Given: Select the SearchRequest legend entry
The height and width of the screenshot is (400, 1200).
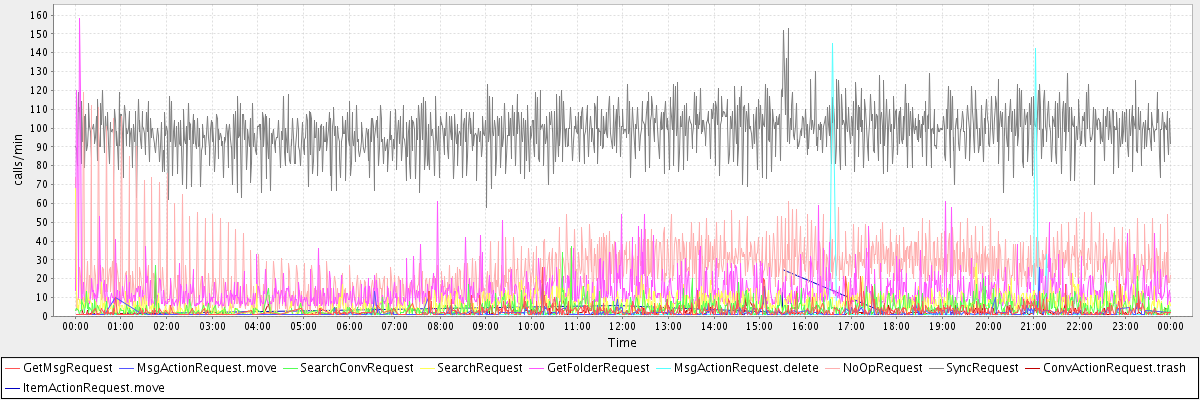Looking at the screenshot, I should [x=479, y=368].
